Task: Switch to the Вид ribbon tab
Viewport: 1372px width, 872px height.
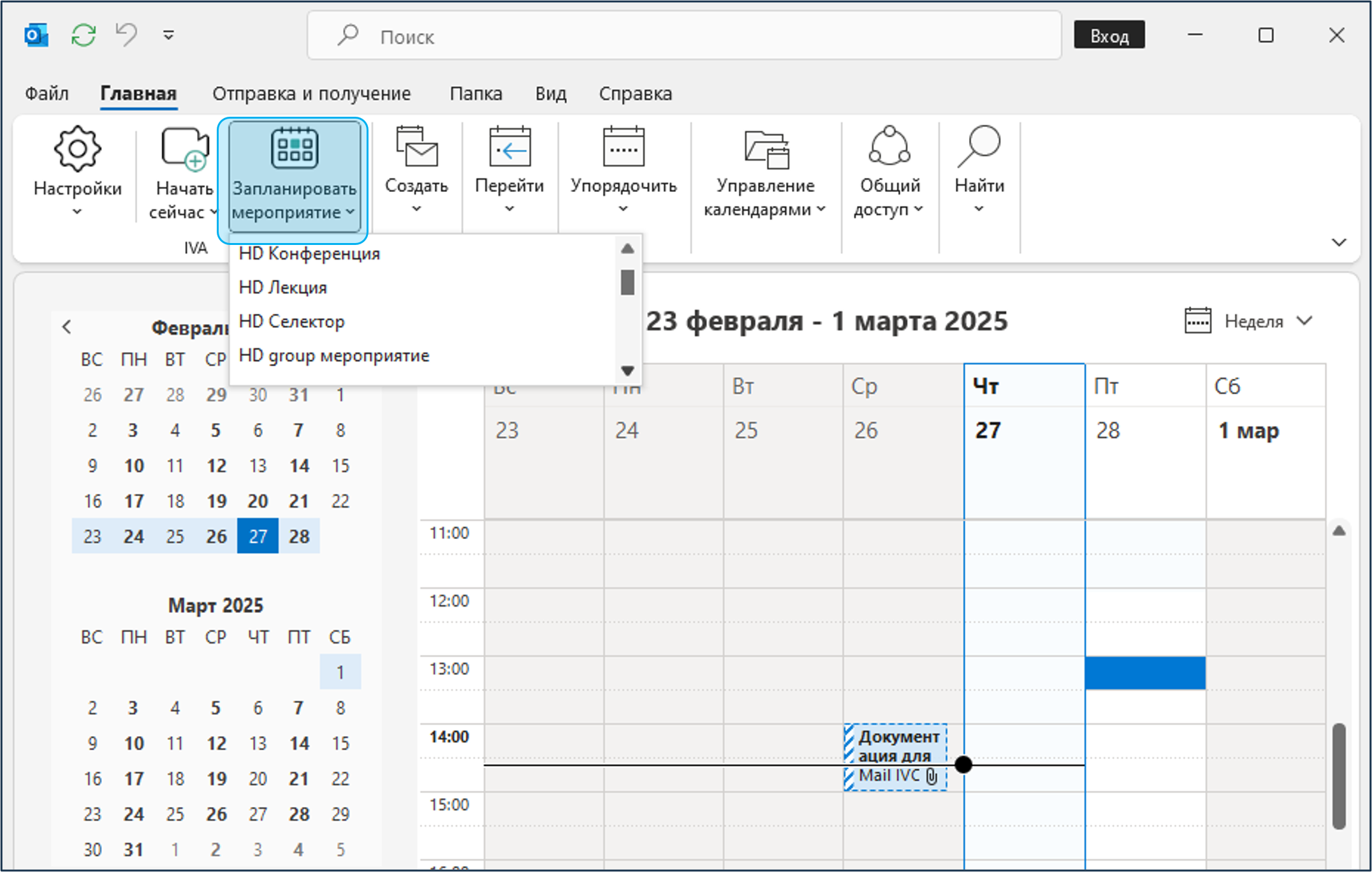Action: (x=550, y=94)
